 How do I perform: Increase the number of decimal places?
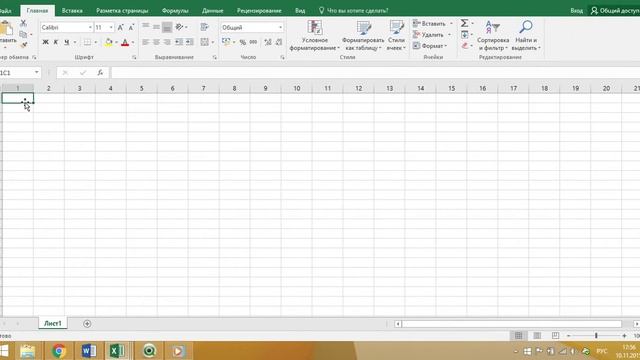click(x=268, y=42)
